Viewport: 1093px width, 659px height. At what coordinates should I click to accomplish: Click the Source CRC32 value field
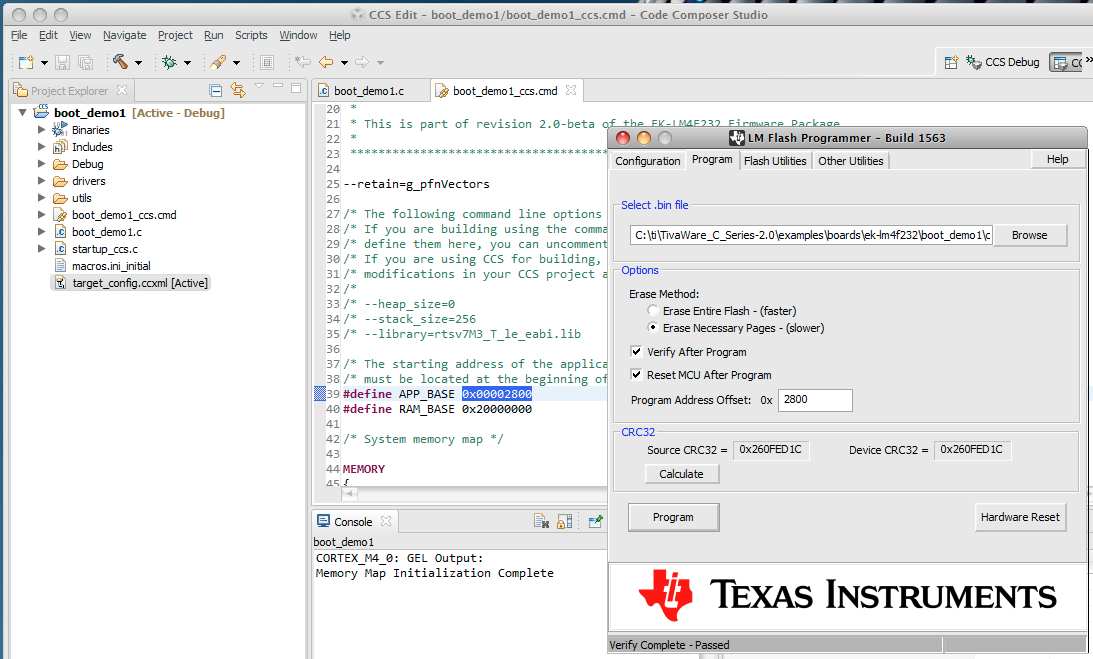pyautogui.click(x=771, y=450)
